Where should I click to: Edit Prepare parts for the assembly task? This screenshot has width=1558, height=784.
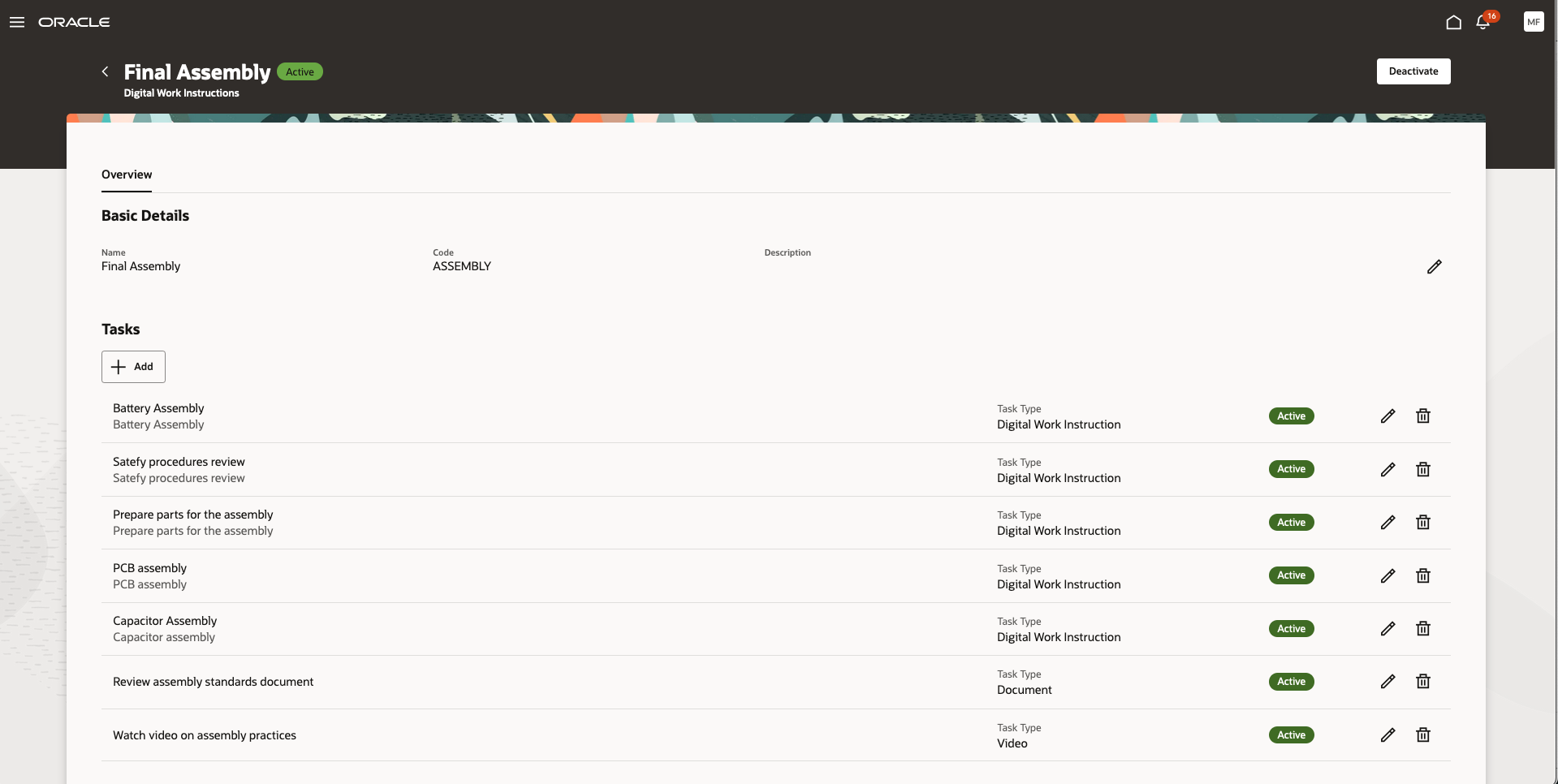(x=1388, y=522)
